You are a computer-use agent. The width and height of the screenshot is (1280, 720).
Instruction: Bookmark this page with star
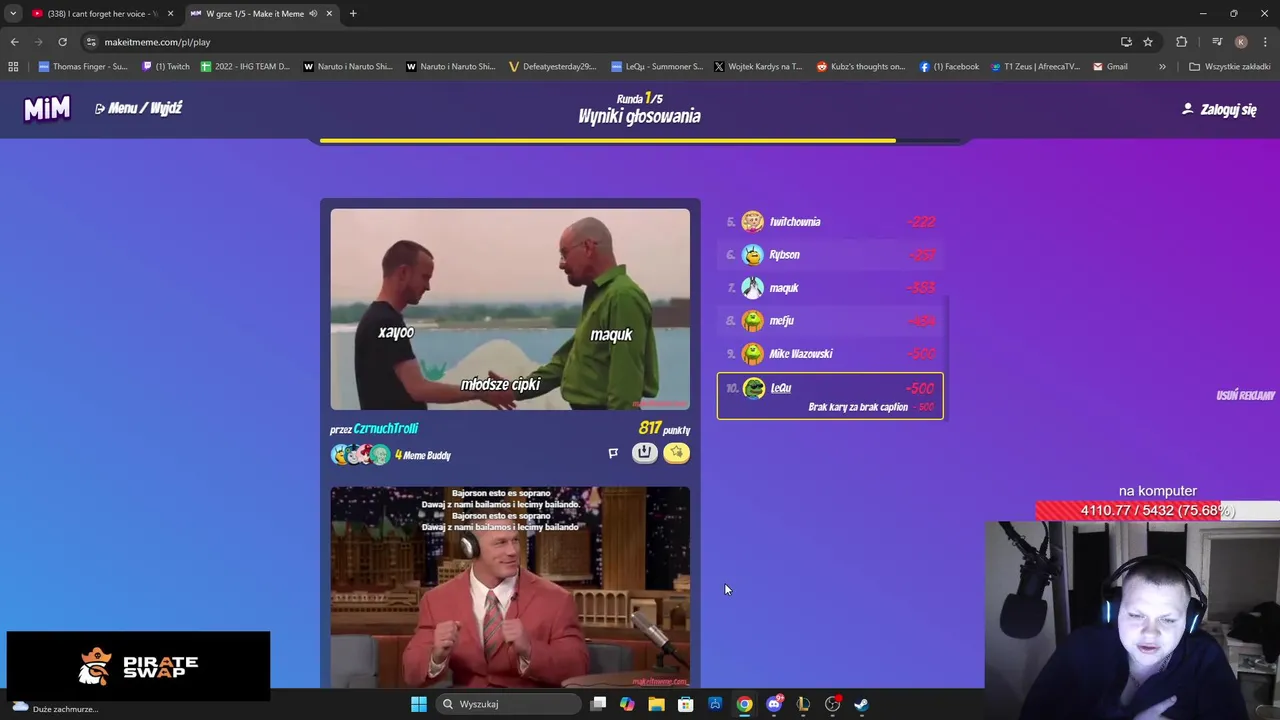(x=1148, y=42)
